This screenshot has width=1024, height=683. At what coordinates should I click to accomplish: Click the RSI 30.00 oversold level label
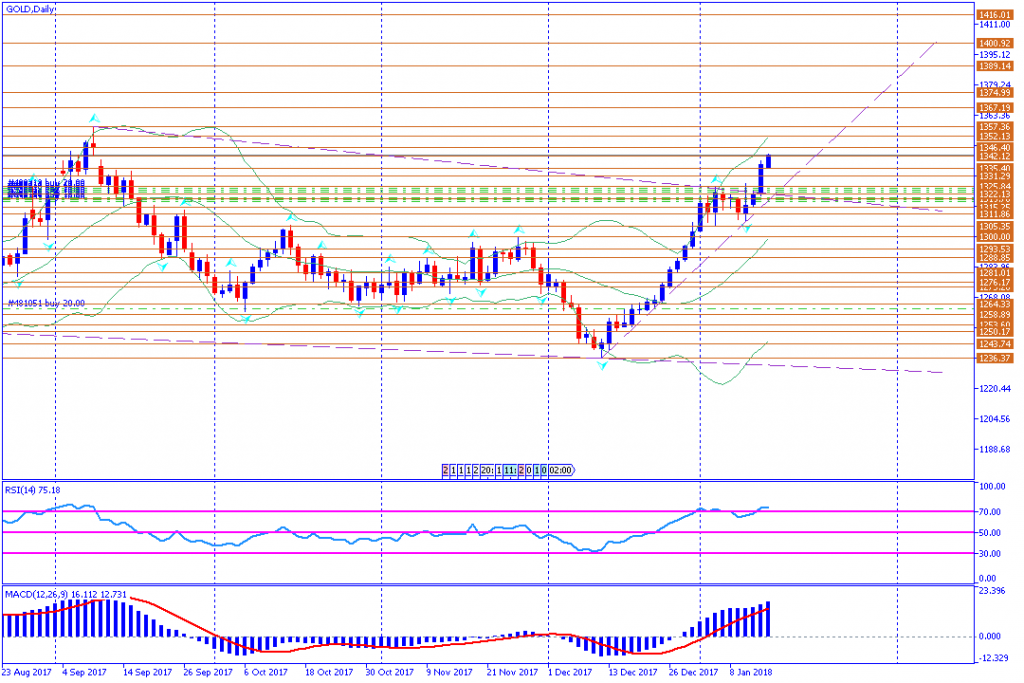point(989,554)
